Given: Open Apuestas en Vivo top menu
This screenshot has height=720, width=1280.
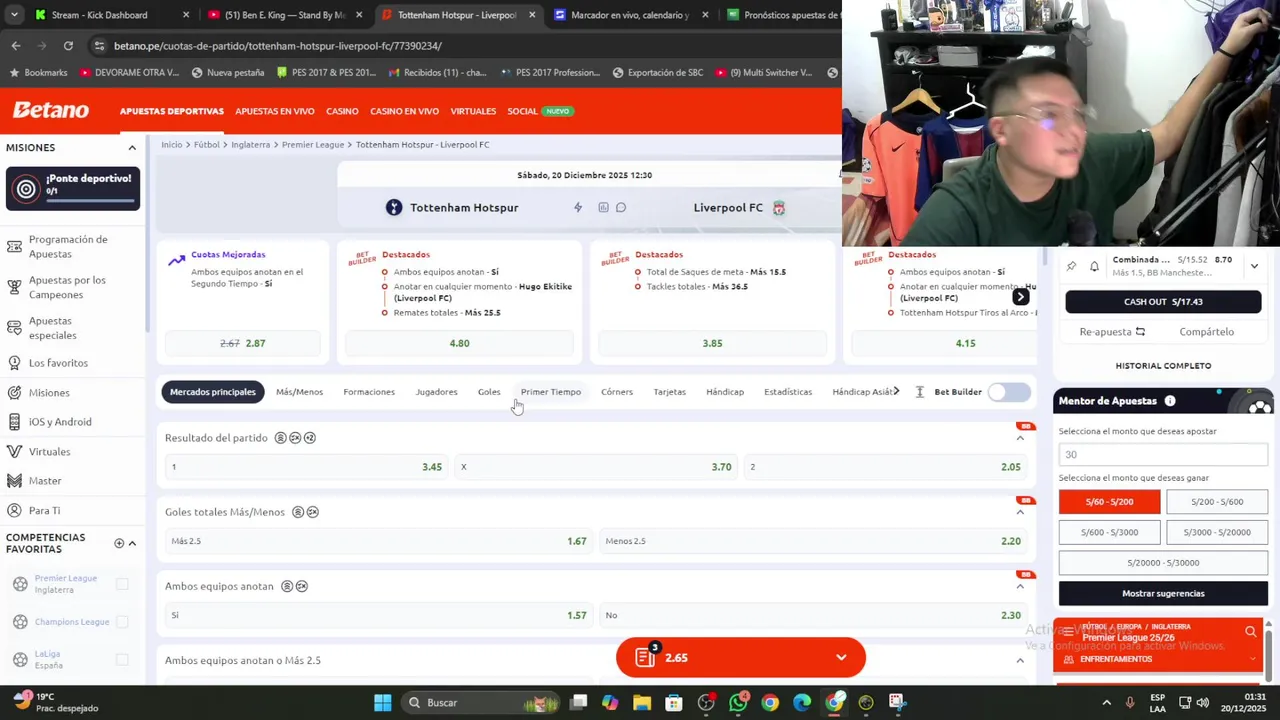Looking at the screenshot, I should pos(275,111).
